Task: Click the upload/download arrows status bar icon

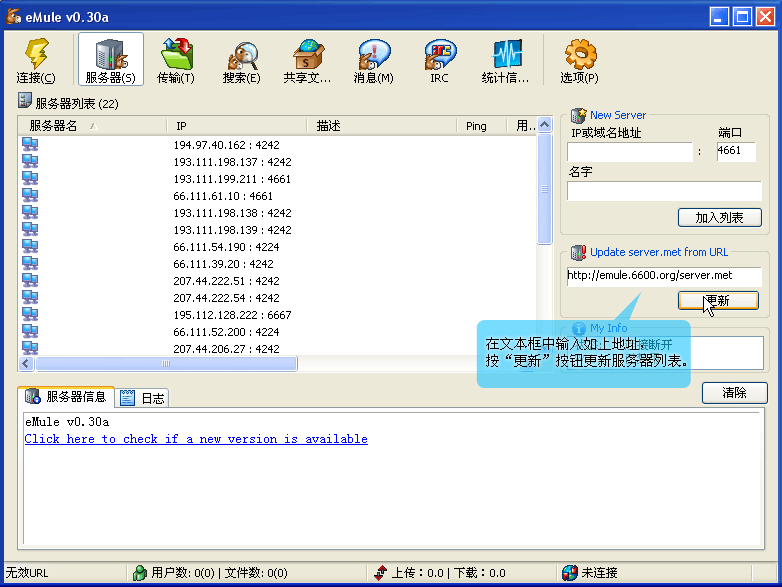Action: [x=381, y=573]
